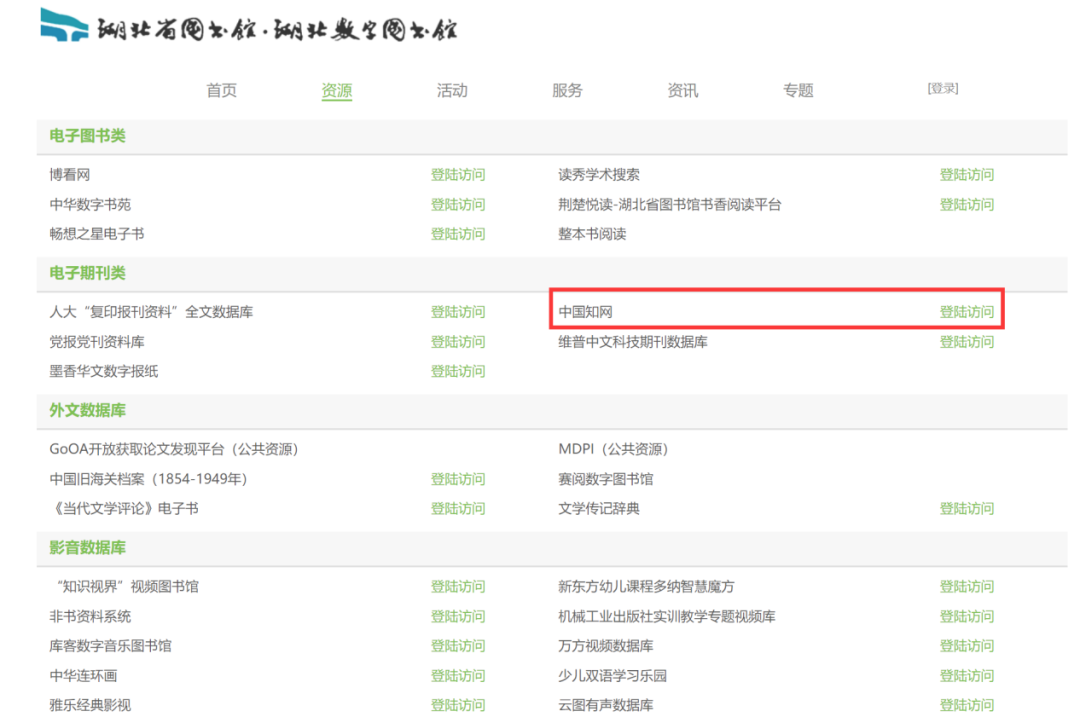Click 登陆访问 for 少儿双语学习乐园
The width and height of the screenshot is (1080, 717).
click(x=967, y=676)
